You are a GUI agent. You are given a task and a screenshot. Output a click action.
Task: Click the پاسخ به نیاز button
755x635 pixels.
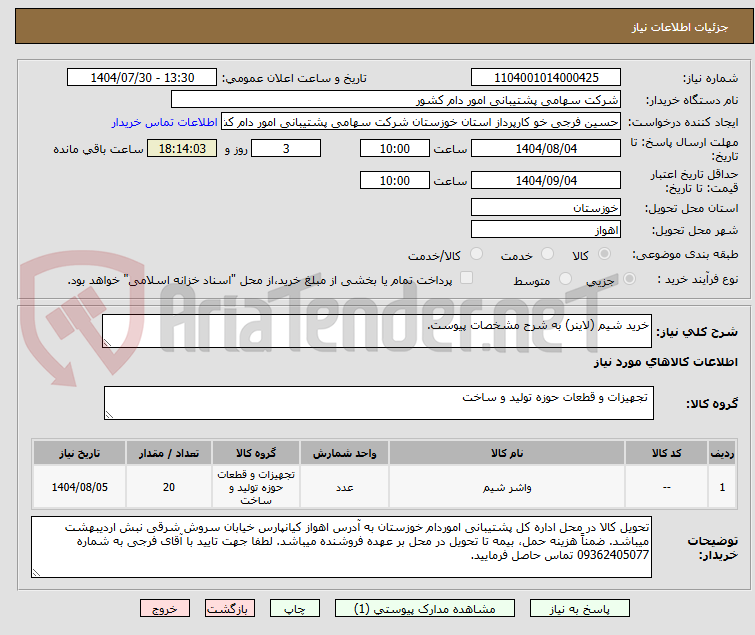(x=580, y=609)
